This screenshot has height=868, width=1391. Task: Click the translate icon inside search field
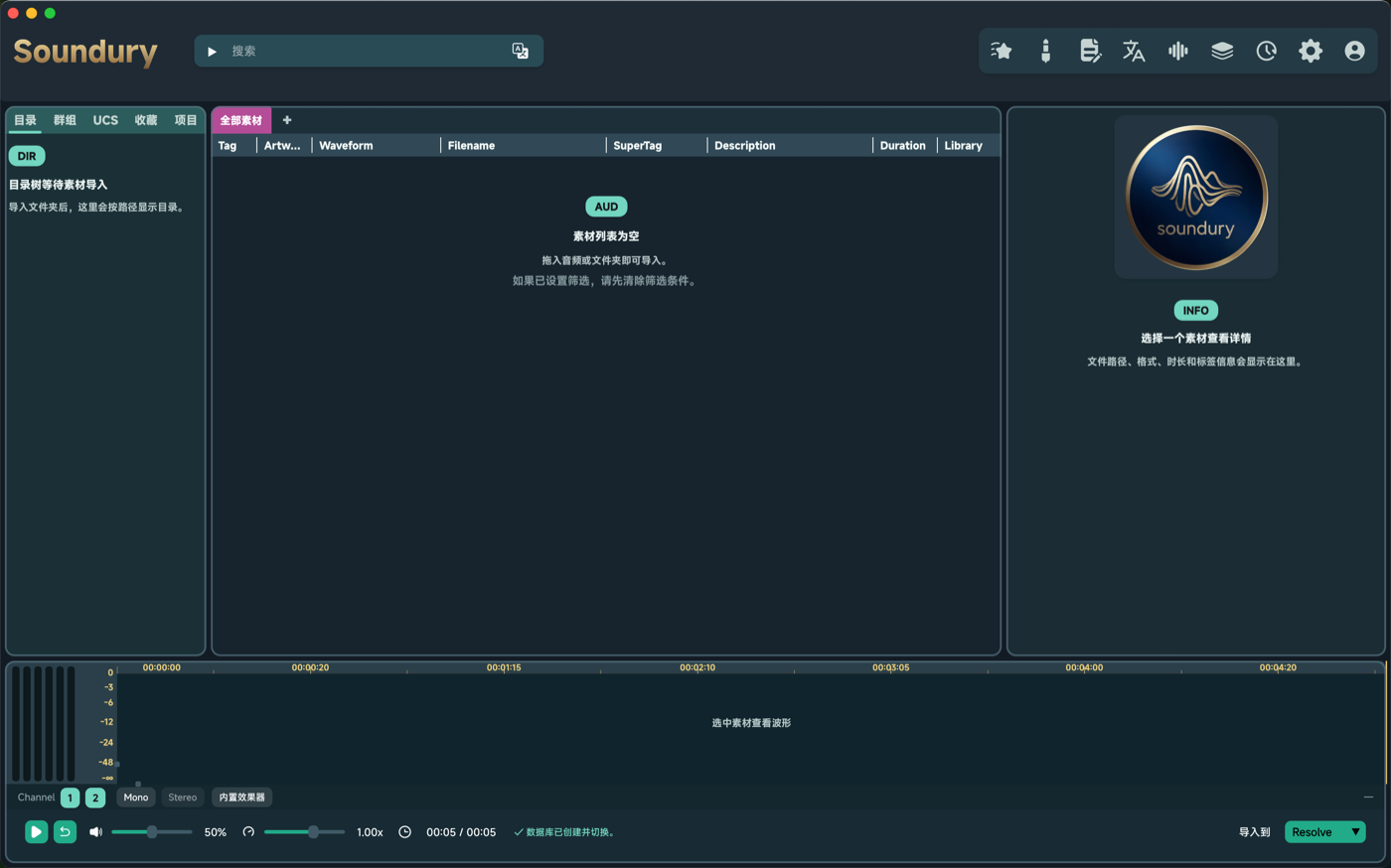[x=520, y=51]
